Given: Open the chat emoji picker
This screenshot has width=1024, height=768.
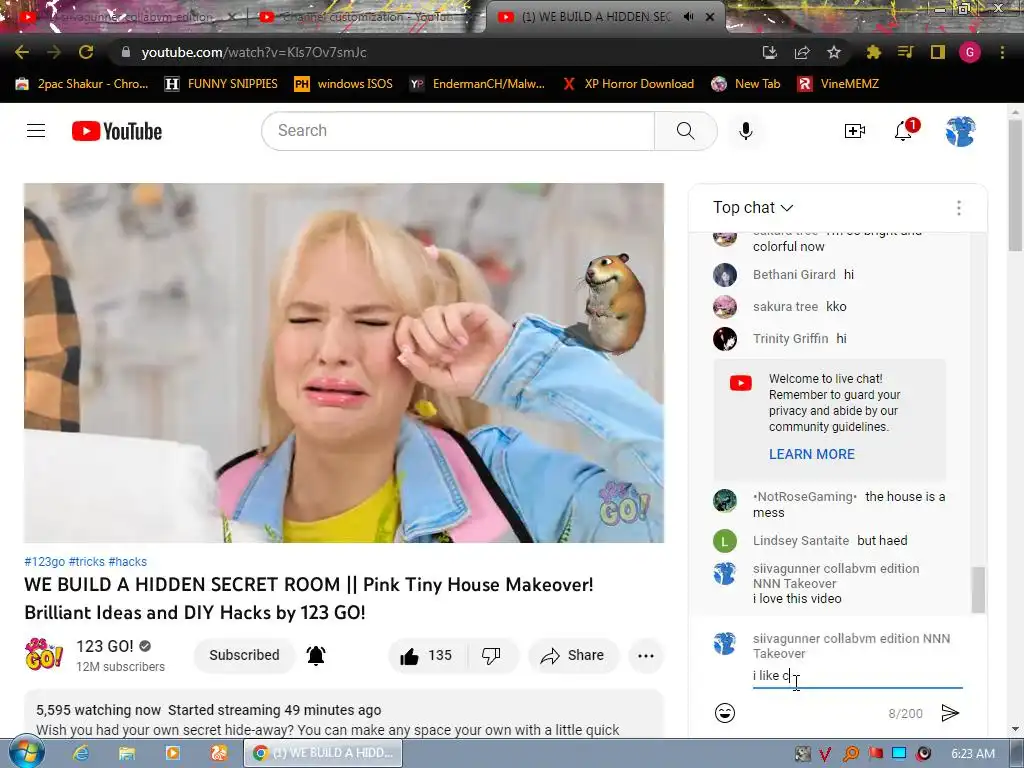Looking at the screenshot, I should point(724,712).
